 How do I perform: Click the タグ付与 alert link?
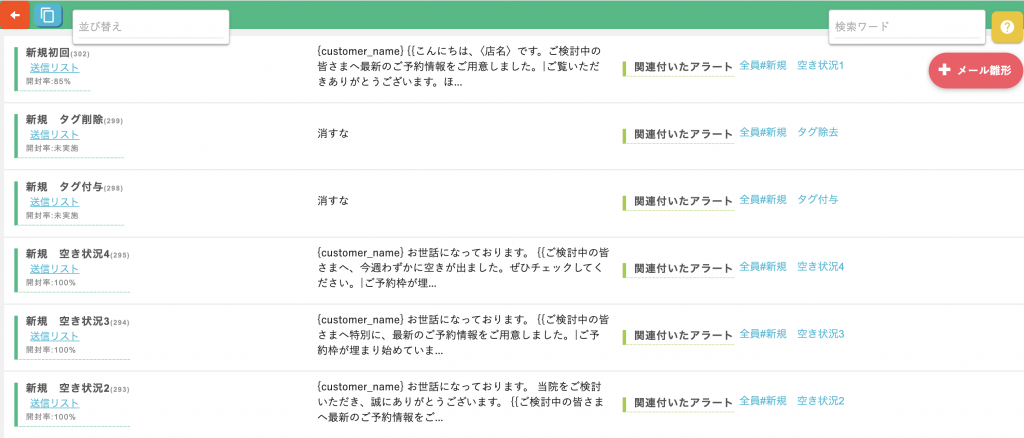tap(817, 200)
